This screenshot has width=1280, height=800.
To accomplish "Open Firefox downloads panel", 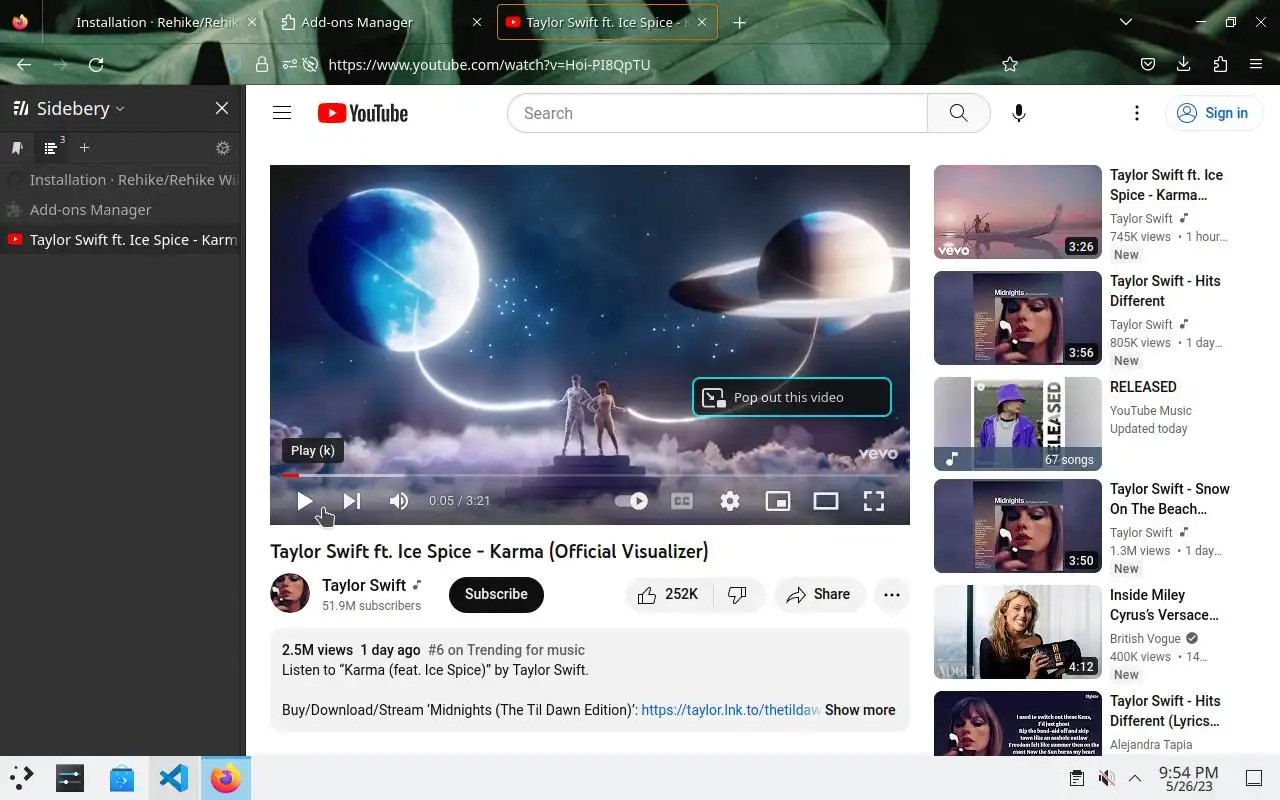I will pos(1184,64).
